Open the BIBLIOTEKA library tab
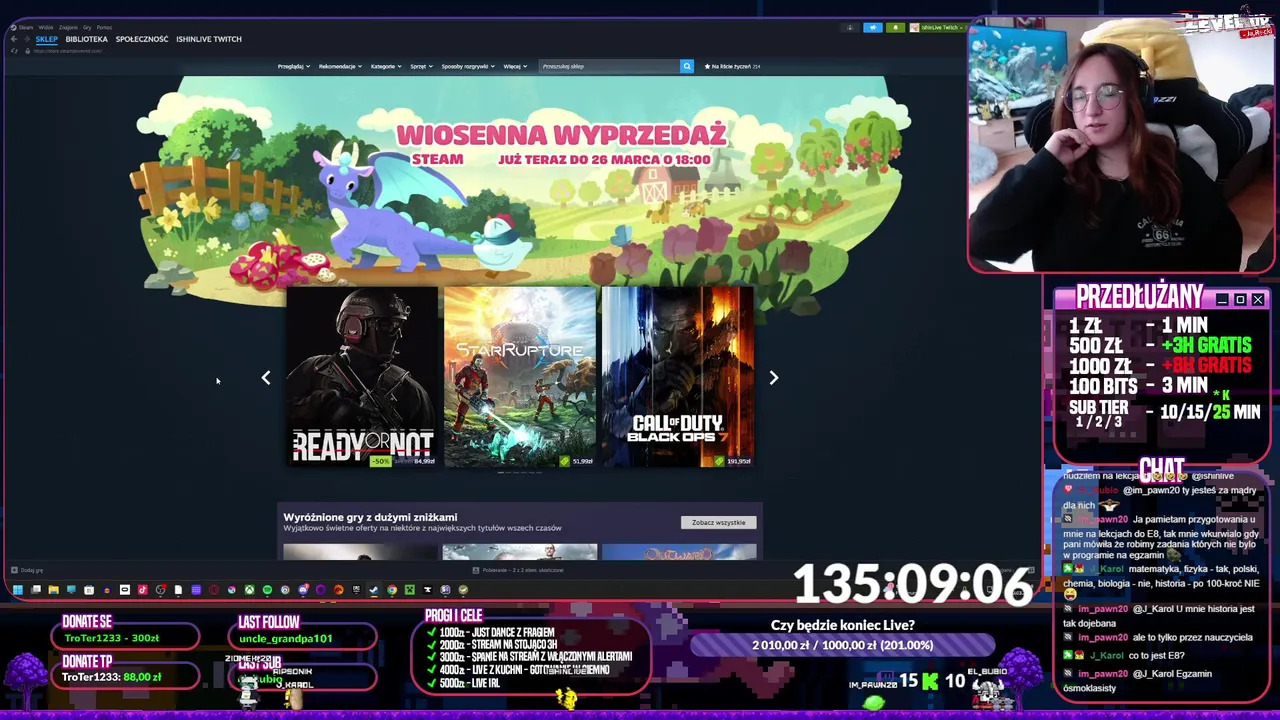Screen dimensions: 1280x720 86,39
